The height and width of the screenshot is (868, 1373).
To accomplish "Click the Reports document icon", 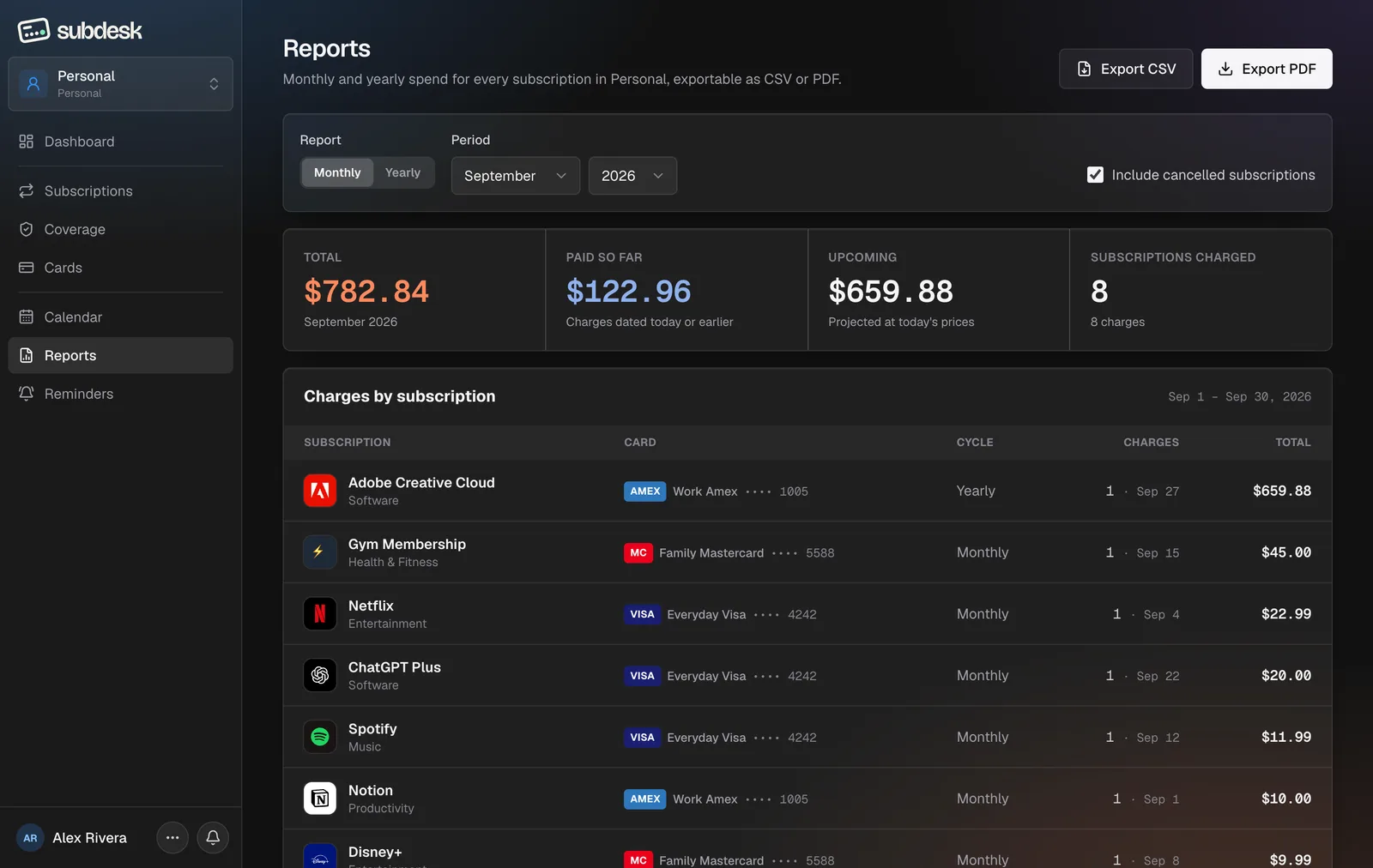I will (27, 355).
